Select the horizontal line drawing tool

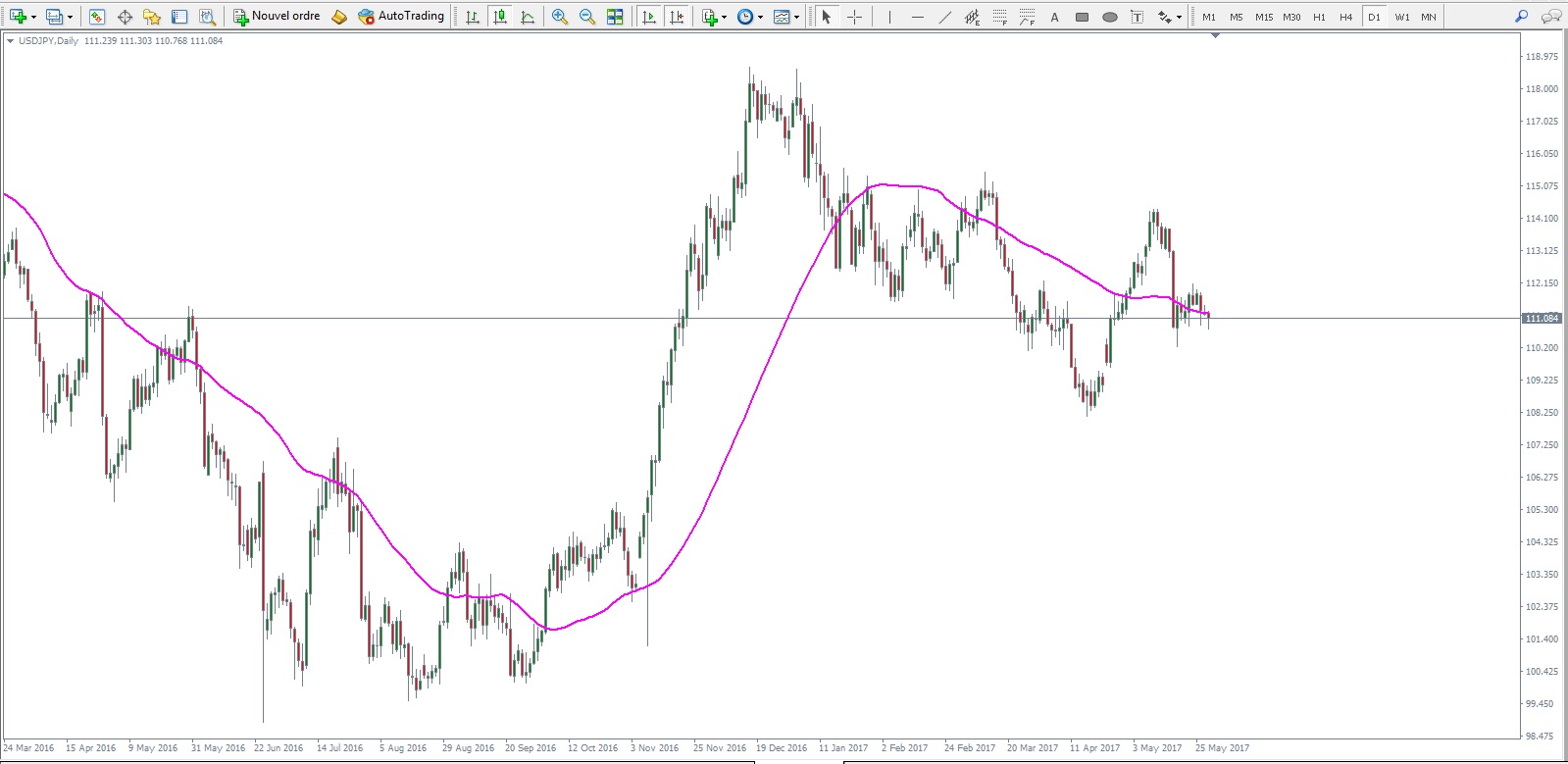point(917,17)
